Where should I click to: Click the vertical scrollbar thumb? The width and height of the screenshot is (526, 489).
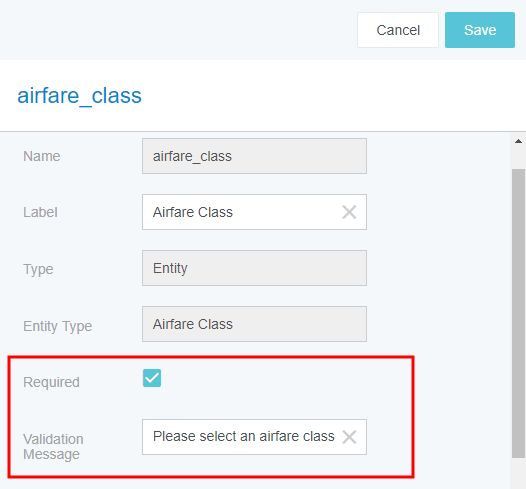518,313
